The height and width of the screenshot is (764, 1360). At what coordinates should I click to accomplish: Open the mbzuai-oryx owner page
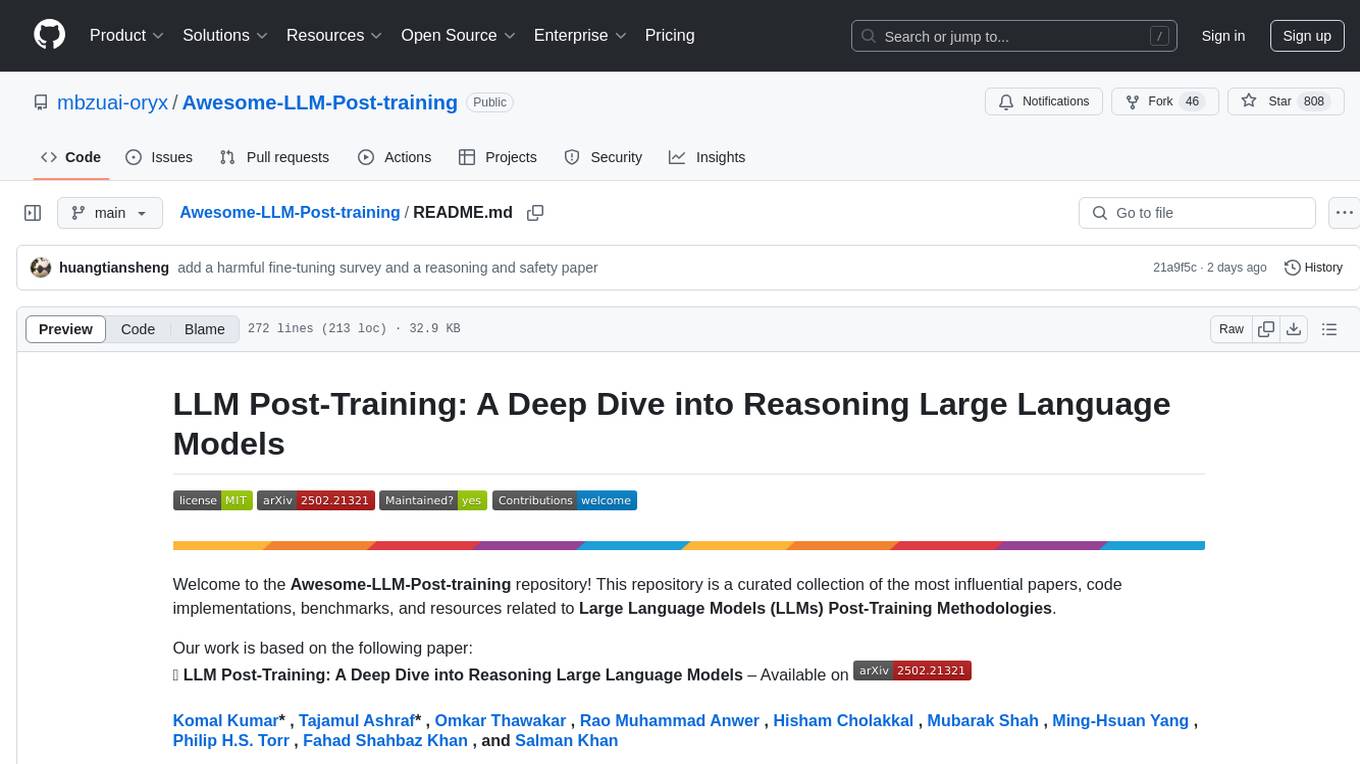click(113, 102)
